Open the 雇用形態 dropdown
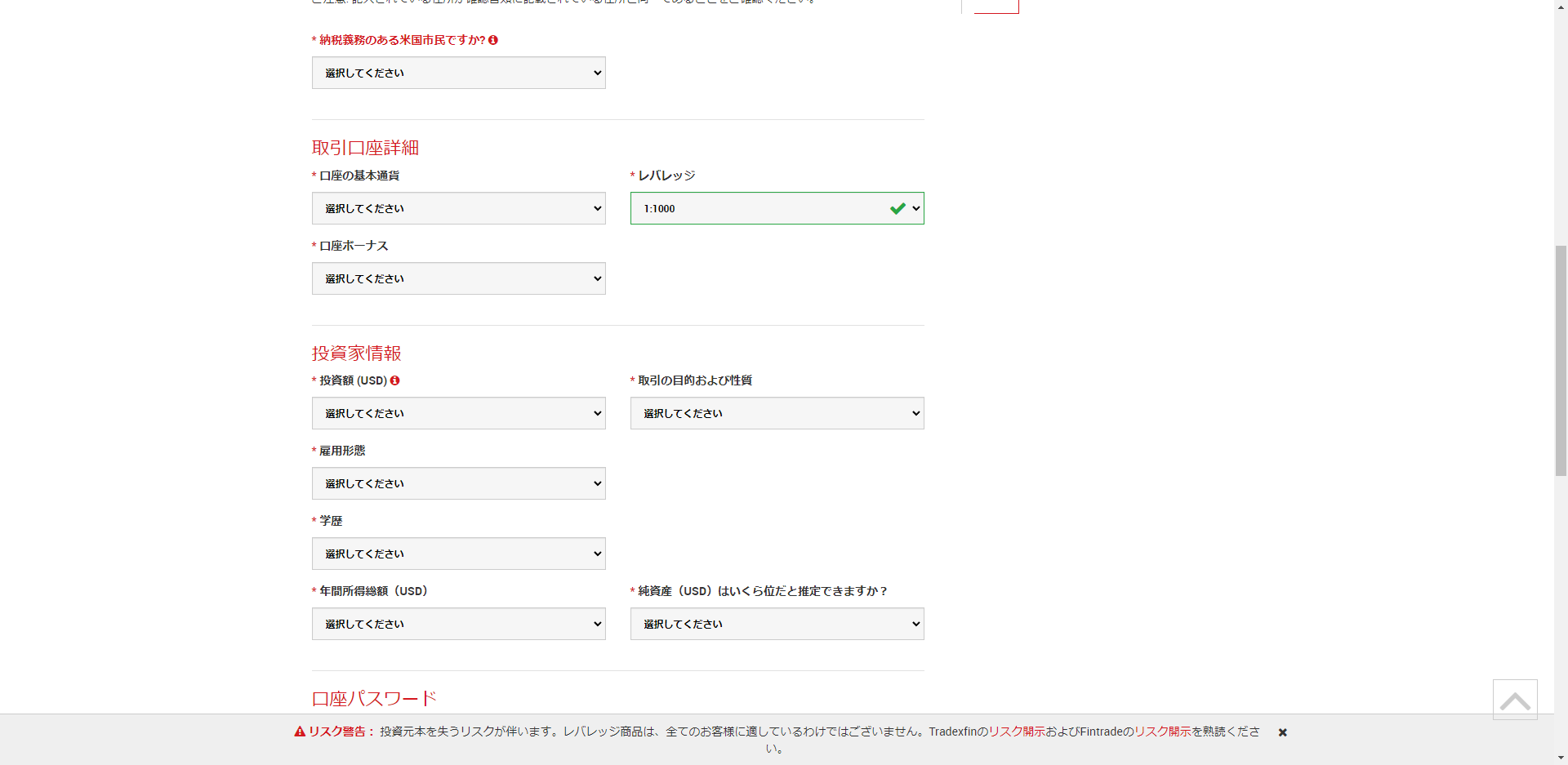 pyautogui.click(x=458, y=483)
